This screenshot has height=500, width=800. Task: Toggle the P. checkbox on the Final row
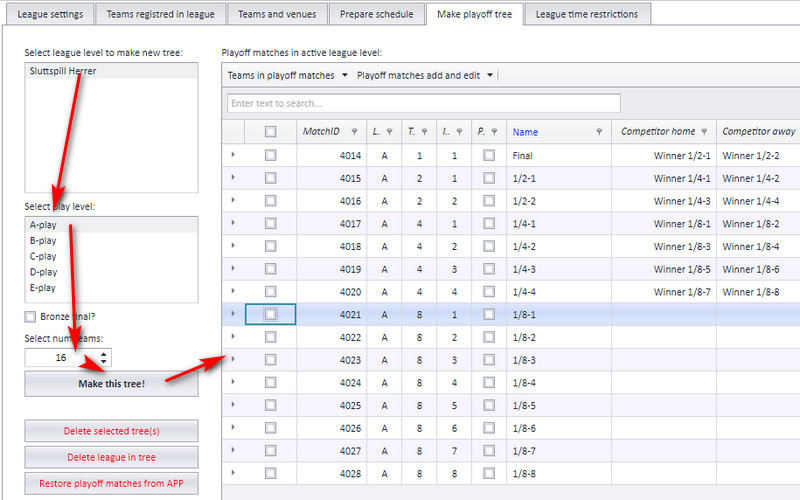pos(489,155)
